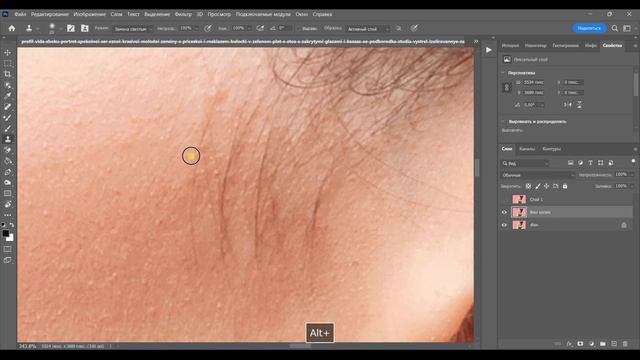Collapse the transform section in Properties
This screenshot has width=640, height=360.
click(x=503, y=73)
